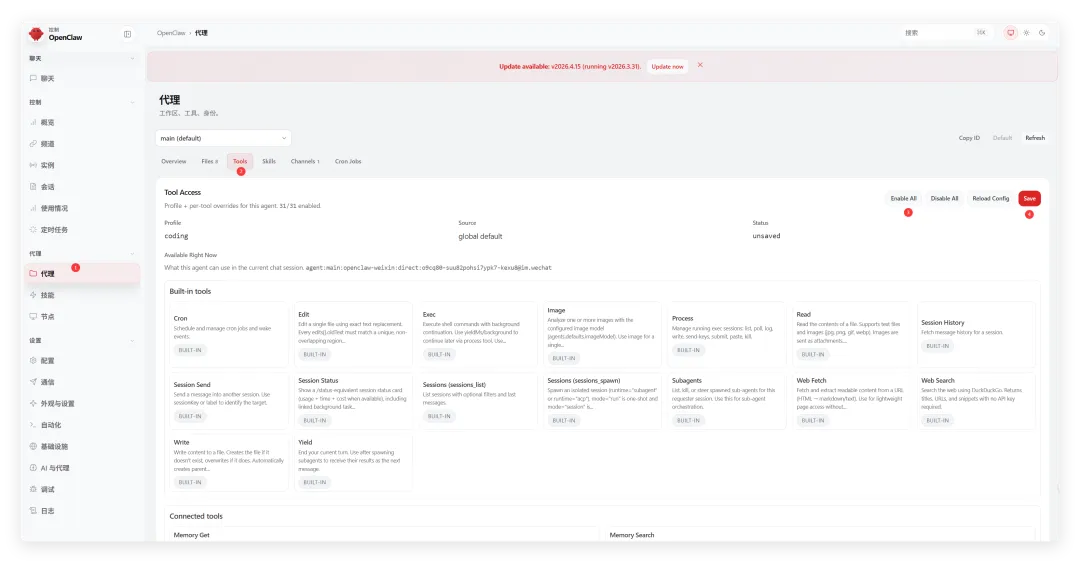Click the Default button
The height and width of the screenshot is (562, 1080).
(x=1002, y=138)
